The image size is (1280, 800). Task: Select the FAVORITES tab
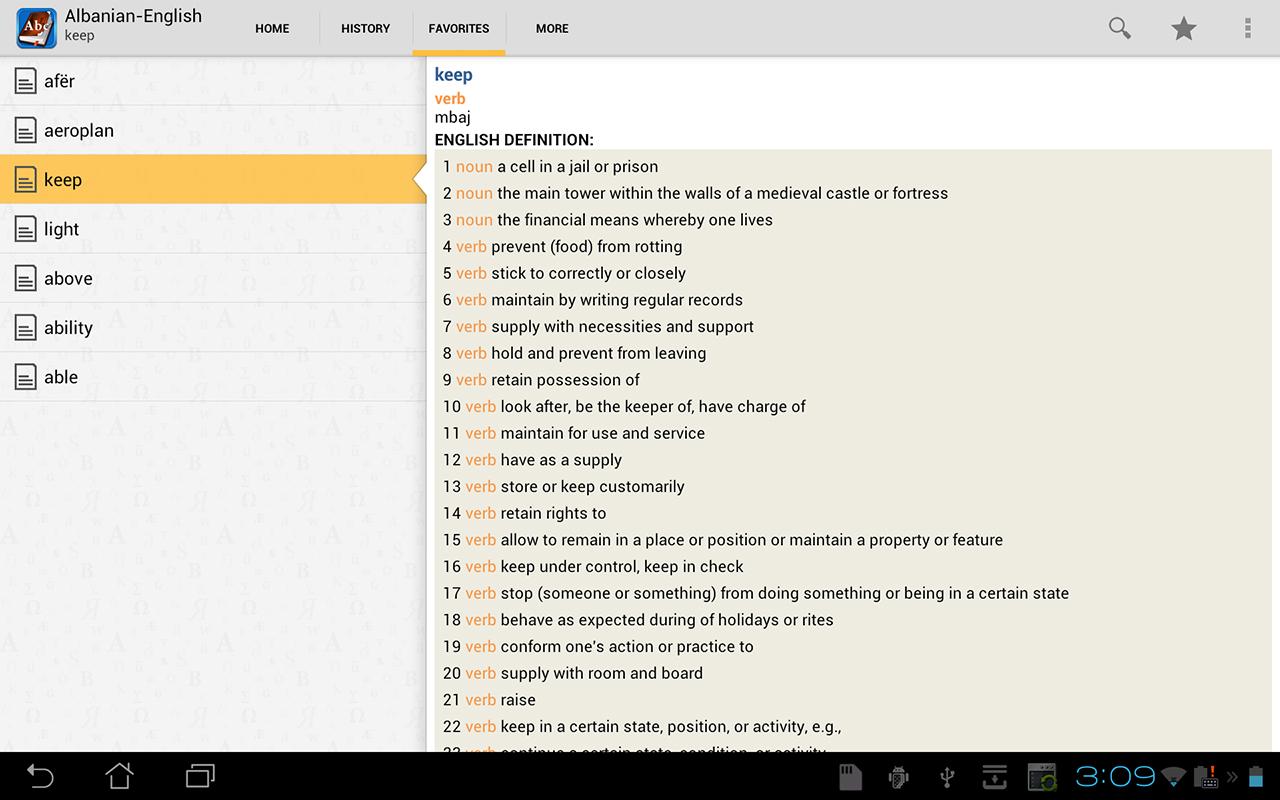(459, 28)
